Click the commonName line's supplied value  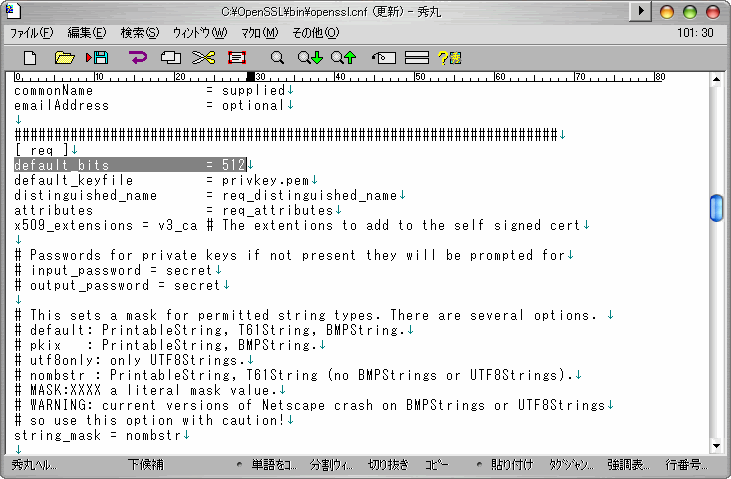click(254, 90)
